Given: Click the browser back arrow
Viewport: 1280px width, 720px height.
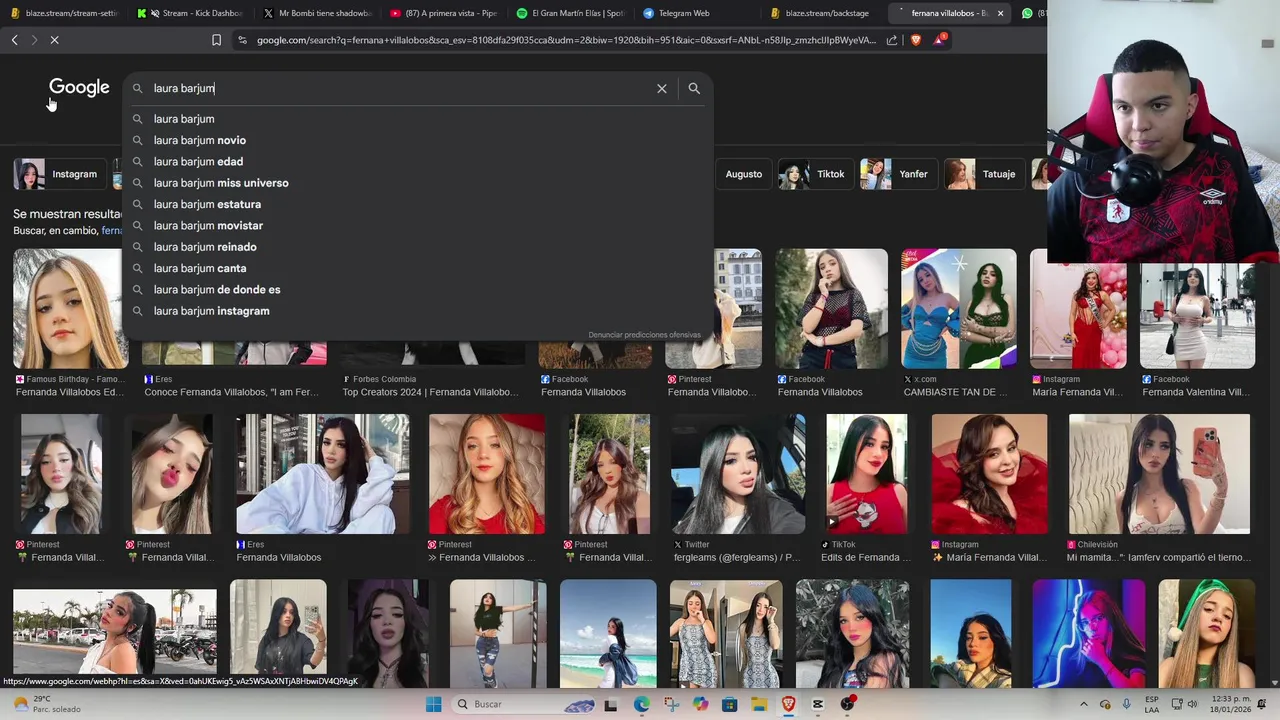Looking at the screenshot, I should tap(14, 40).
